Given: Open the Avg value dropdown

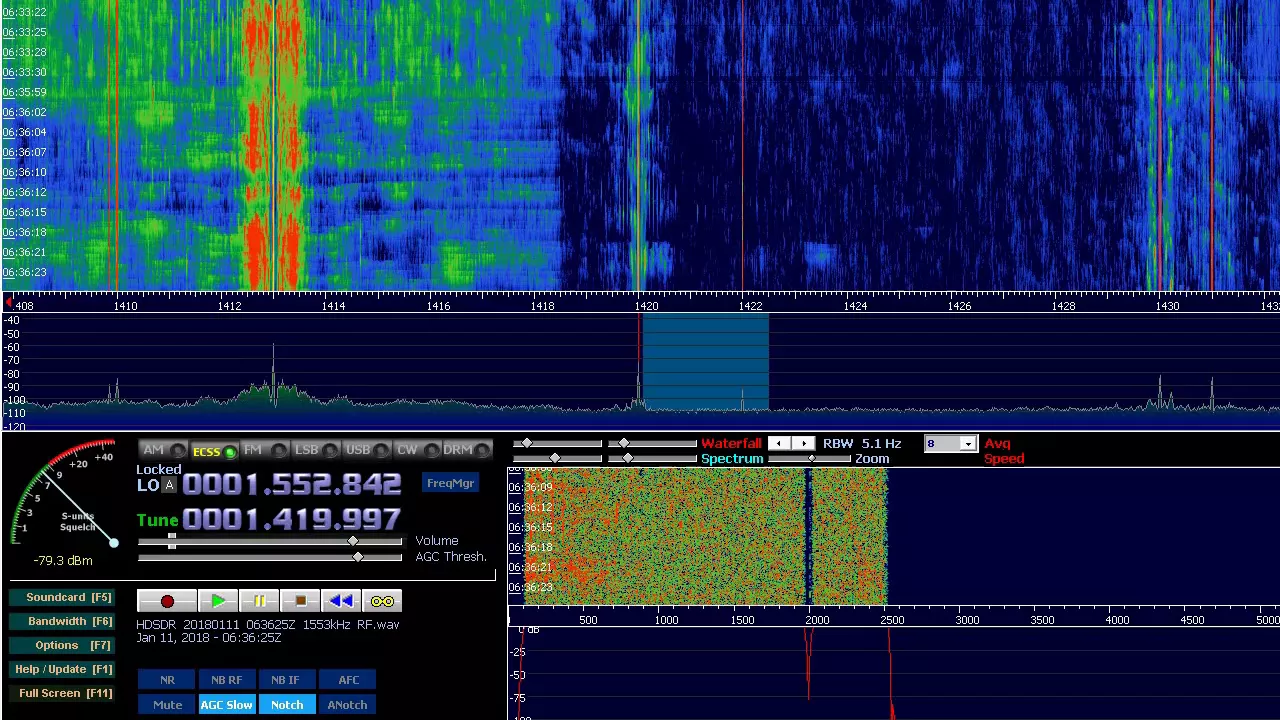Looking at the screenshot, I should click(967, 444).
